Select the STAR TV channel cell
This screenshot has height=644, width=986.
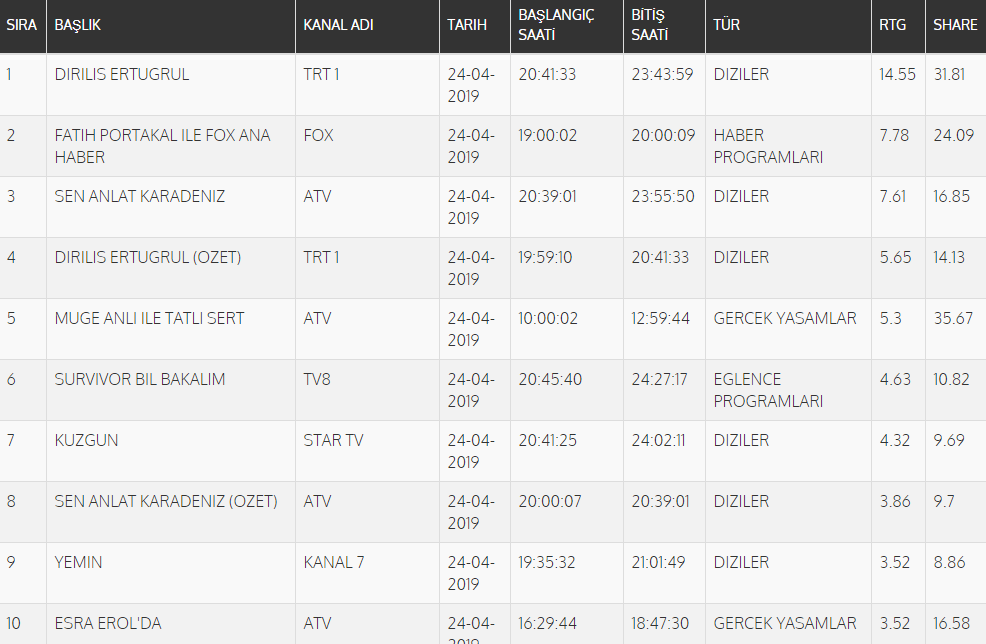point(333,440)
